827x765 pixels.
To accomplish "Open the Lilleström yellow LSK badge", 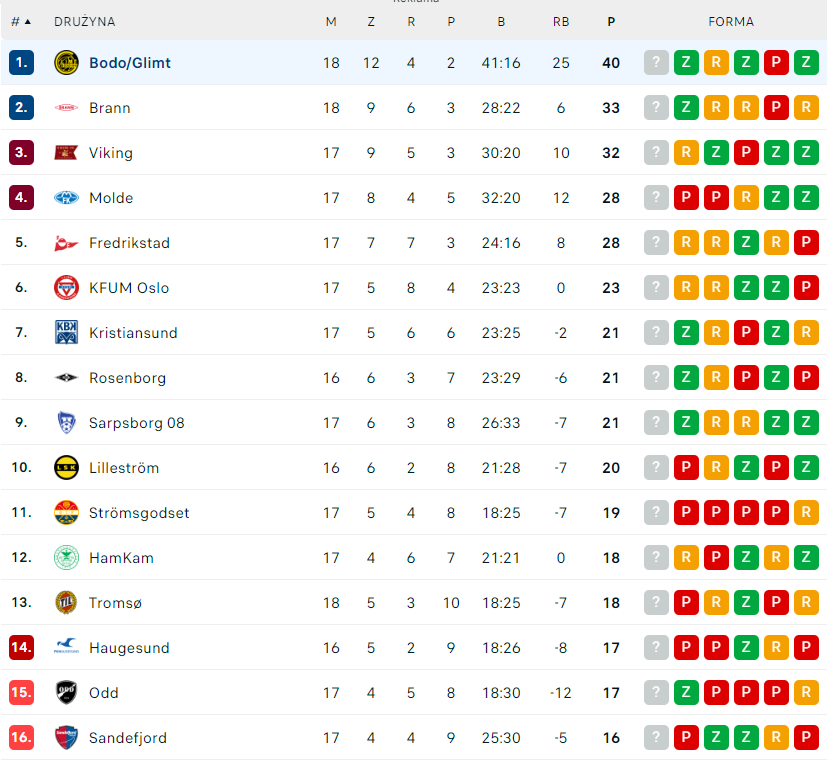I will 66,468.
